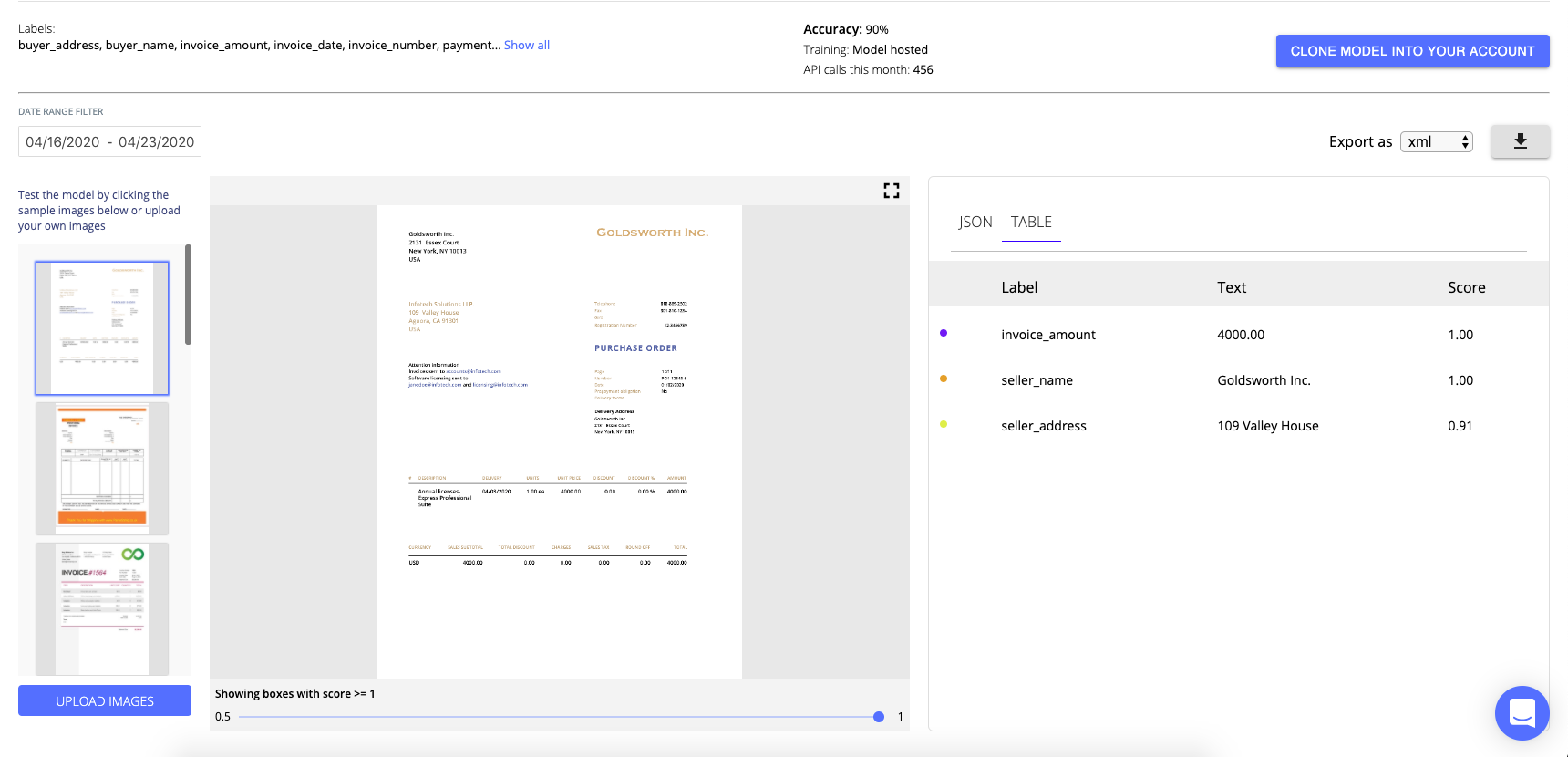Choose the third invoice #1564 thumbnail
This screenshot has width=1568, height=757.
click(x=102, y=607)
